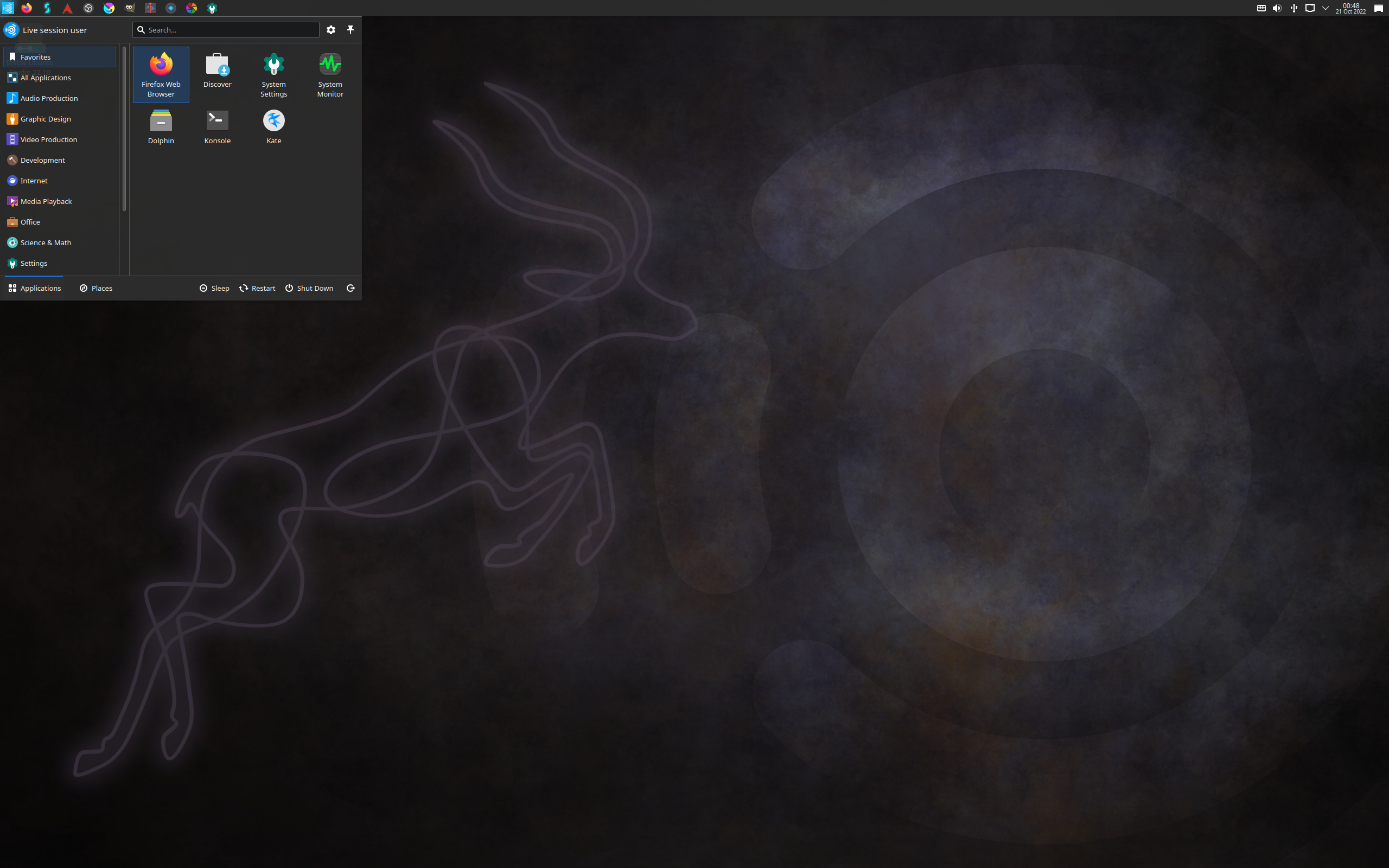
Task: Configure launcher via gear icon beside search
Action: click(x=331, y=30)
